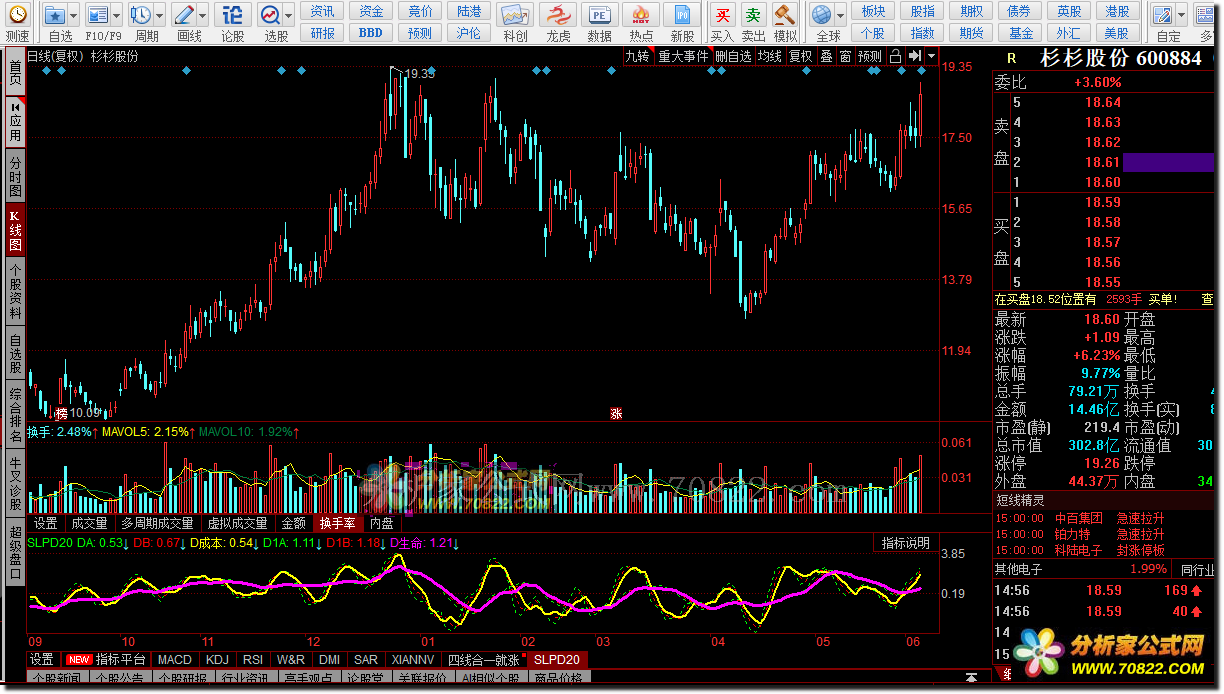Viewport: 1224px width, 694px height.
Task: Open the 数据 PE data icon
Action: point(599,15)
